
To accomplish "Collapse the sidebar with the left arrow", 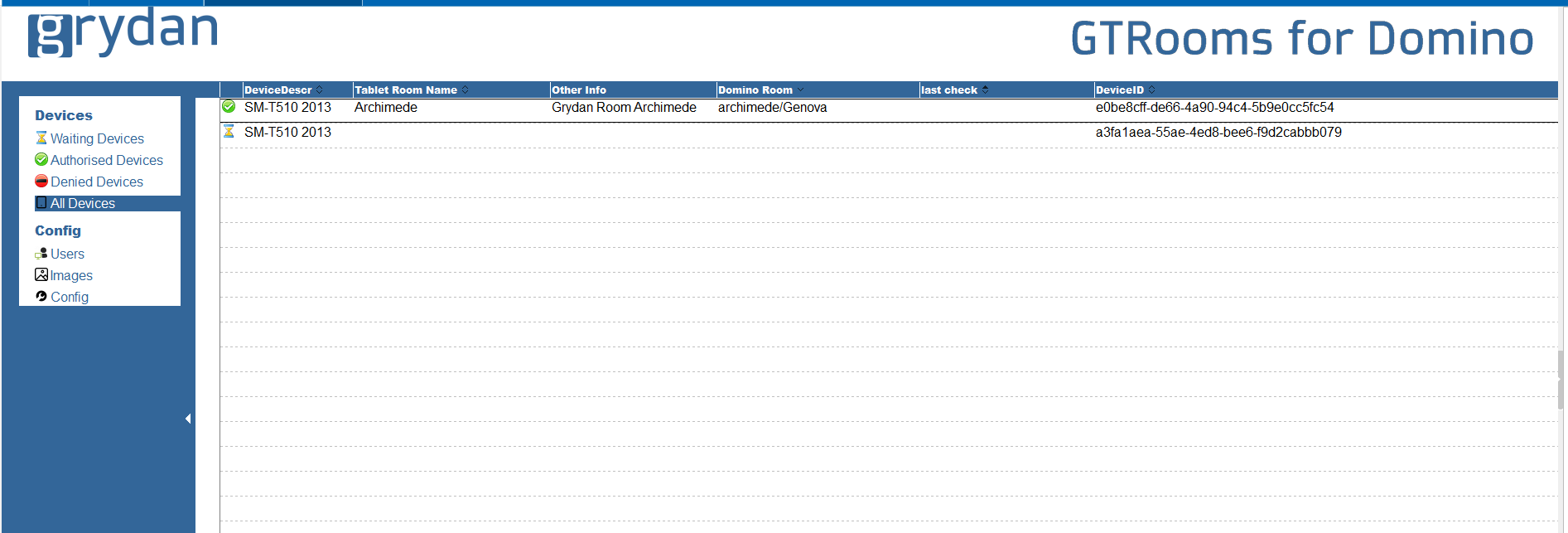I will tap(188, 419).
